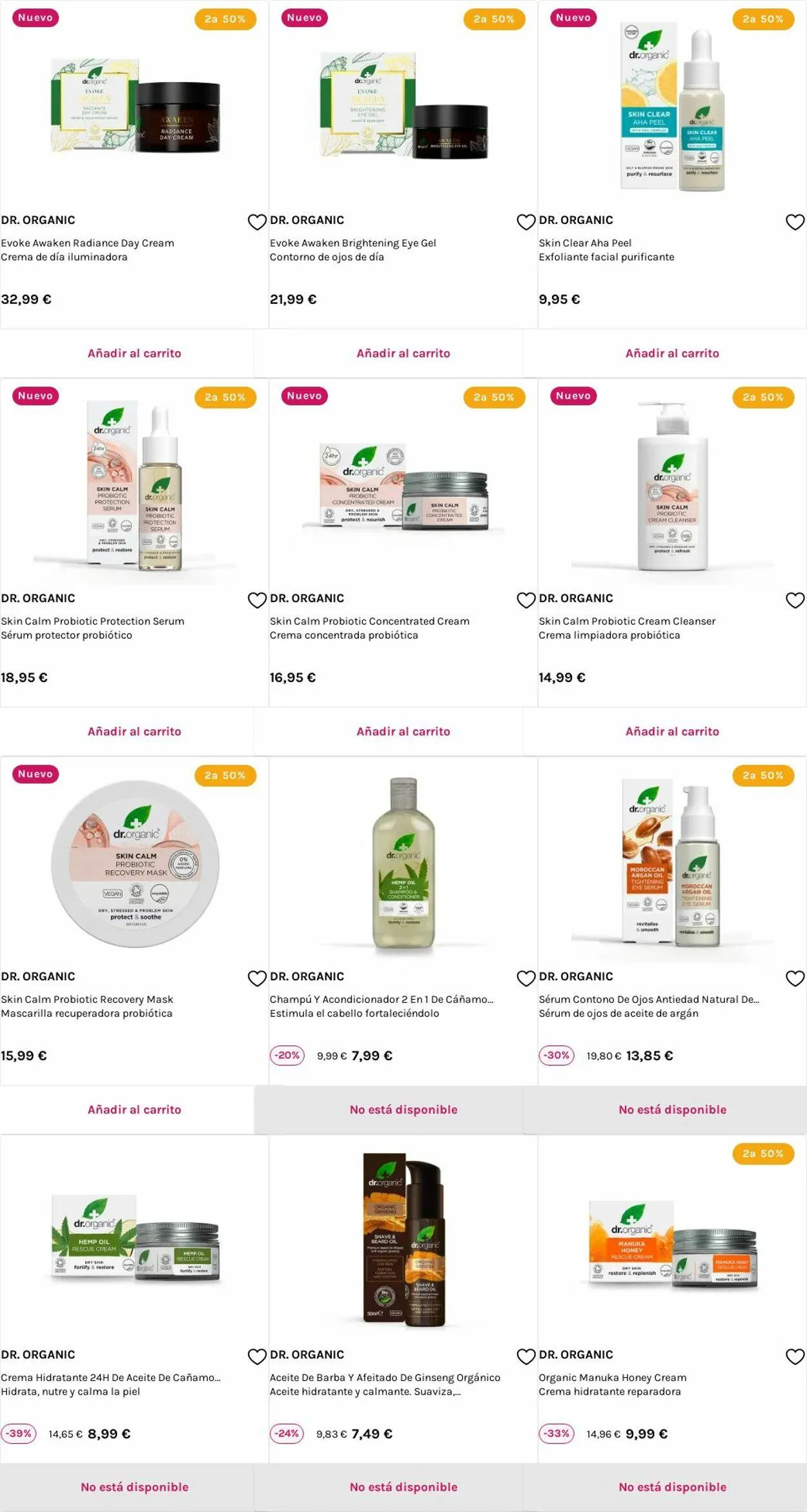Screen dimensions: 807x1512
Task: Favorite the Skin Calm Probiotic Concentrated Cream
Action: pos(526,600)
